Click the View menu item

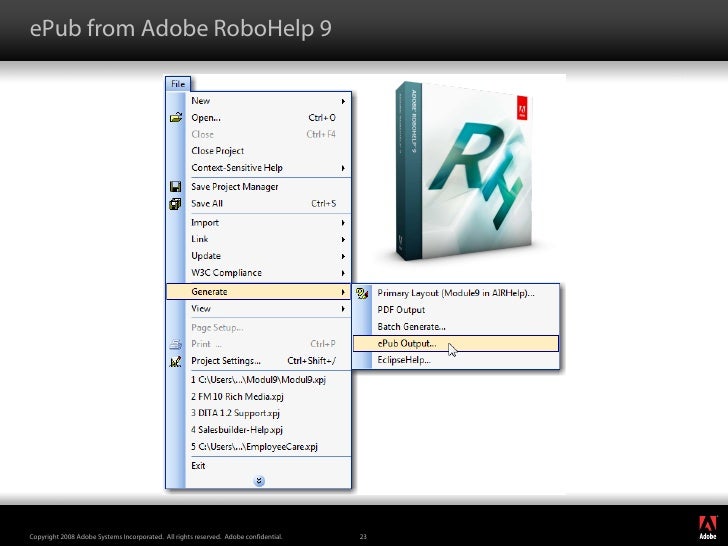pos(258,309)
